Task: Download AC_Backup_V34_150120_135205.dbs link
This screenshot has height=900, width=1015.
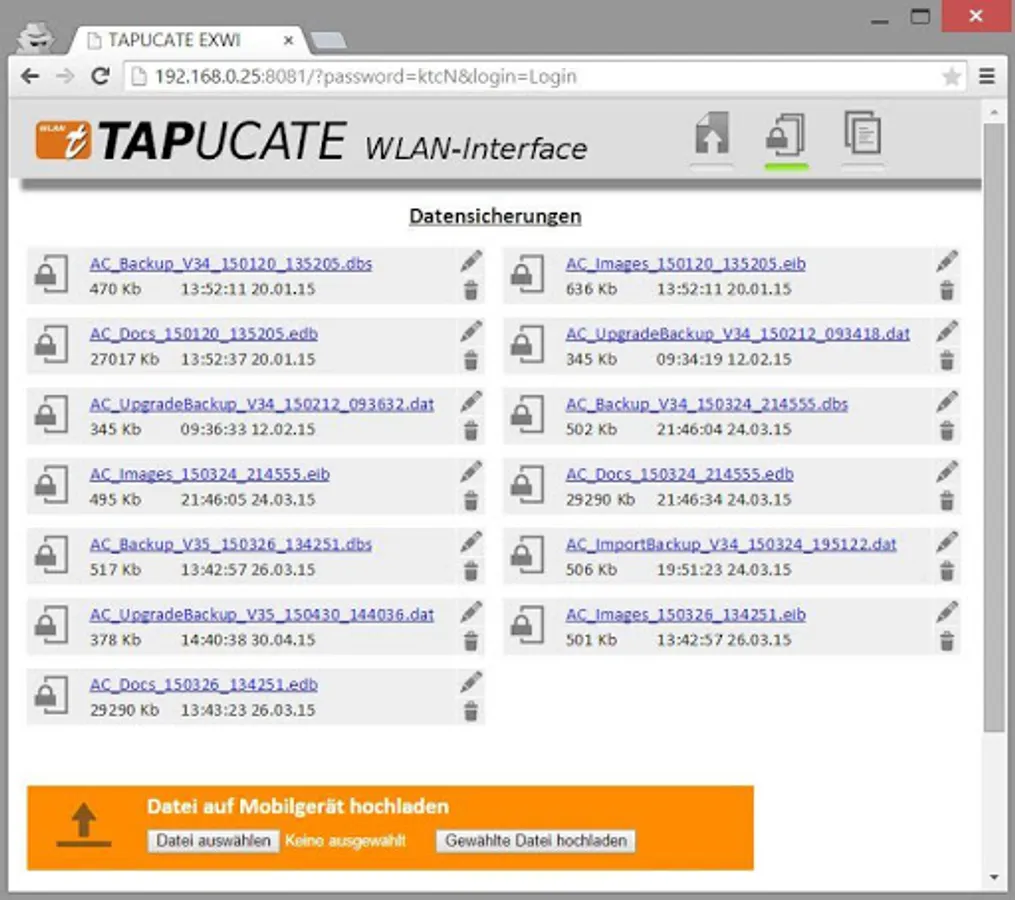Action: (230, 264)
